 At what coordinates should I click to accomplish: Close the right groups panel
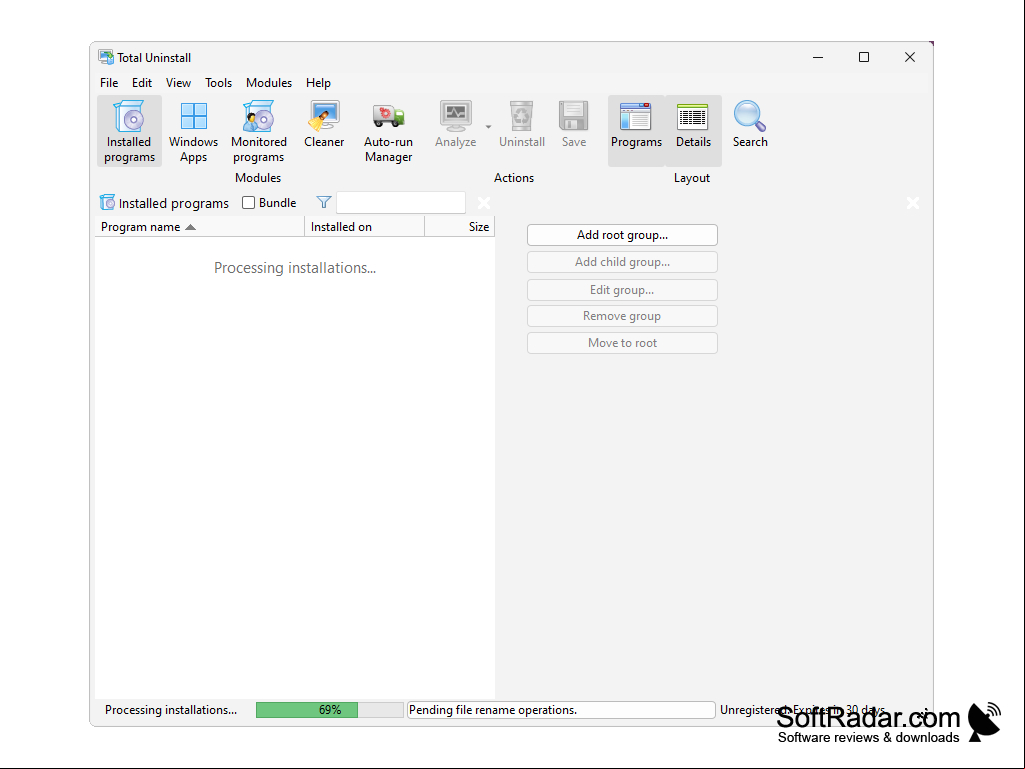(913, 203)
